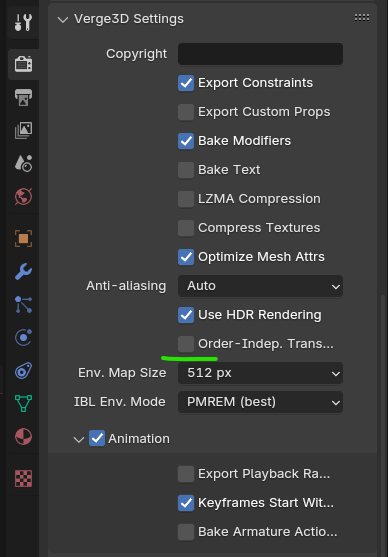
Task: Enable Export Playback Range checkbox
Action: coord(186,474)
